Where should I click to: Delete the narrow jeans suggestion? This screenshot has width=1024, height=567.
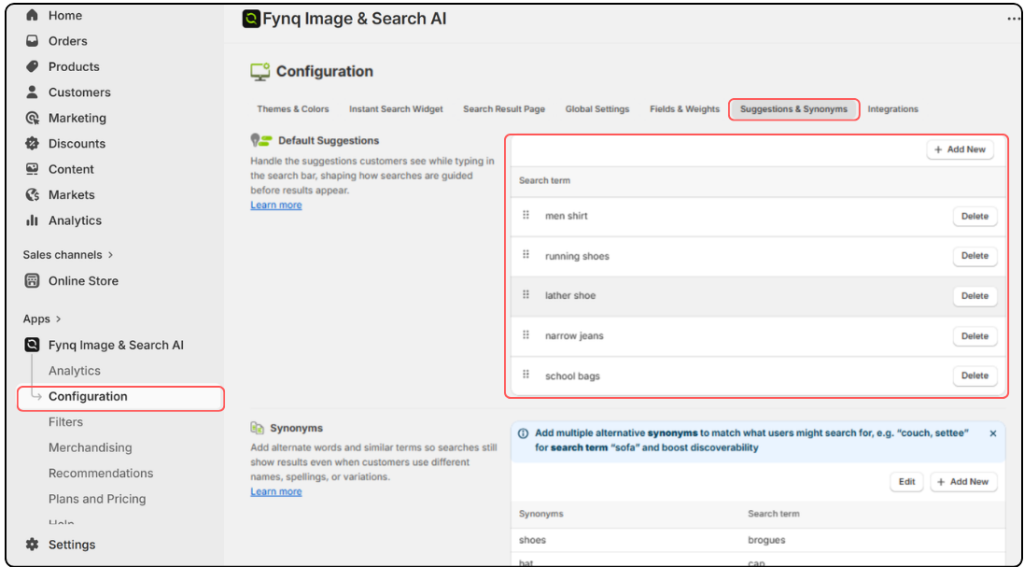[975, 336]
